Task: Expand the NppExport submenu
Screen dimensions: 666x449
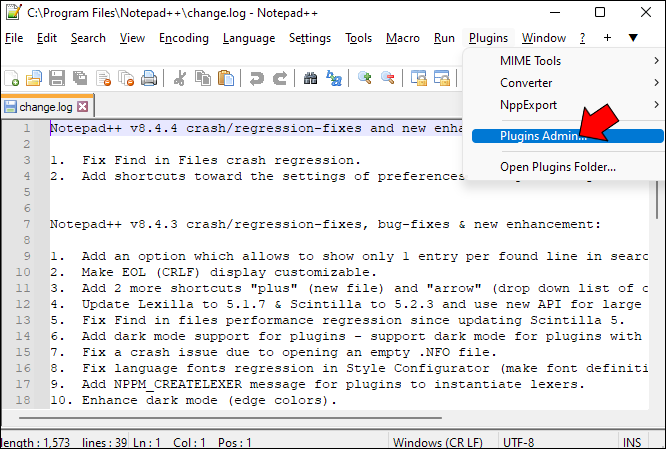Action: click(x=567, y=105)
